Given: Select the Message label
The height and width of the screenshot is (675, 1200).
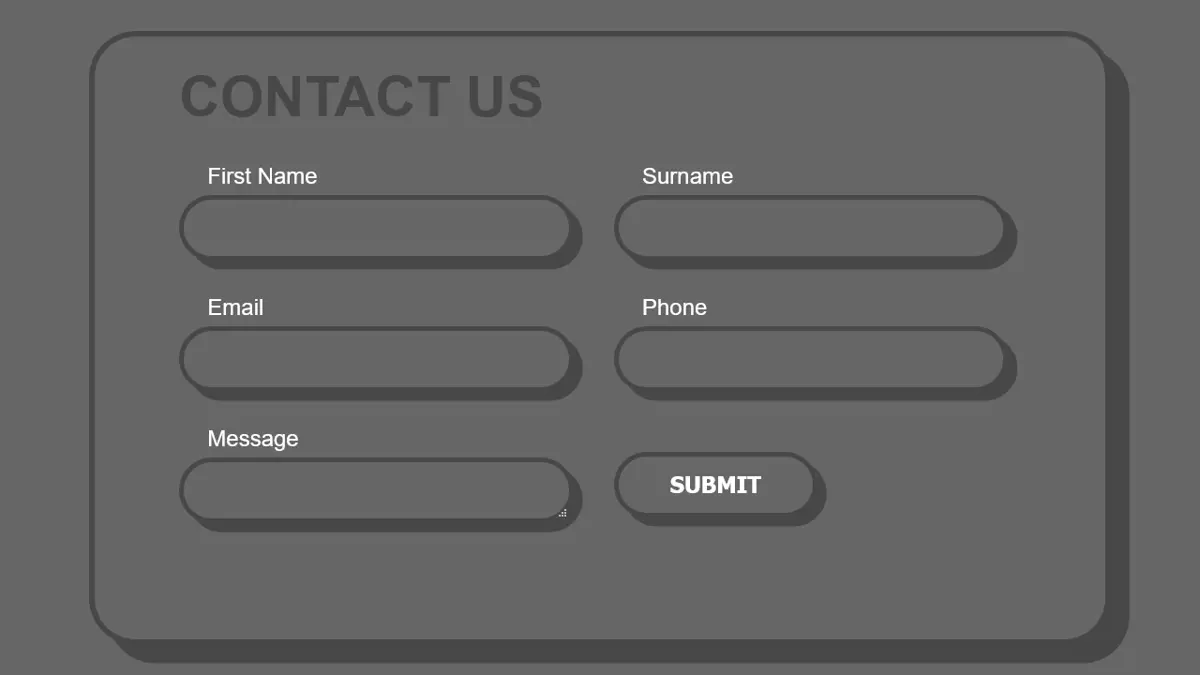Looking at the screenshot, I should tap(253, 438).
